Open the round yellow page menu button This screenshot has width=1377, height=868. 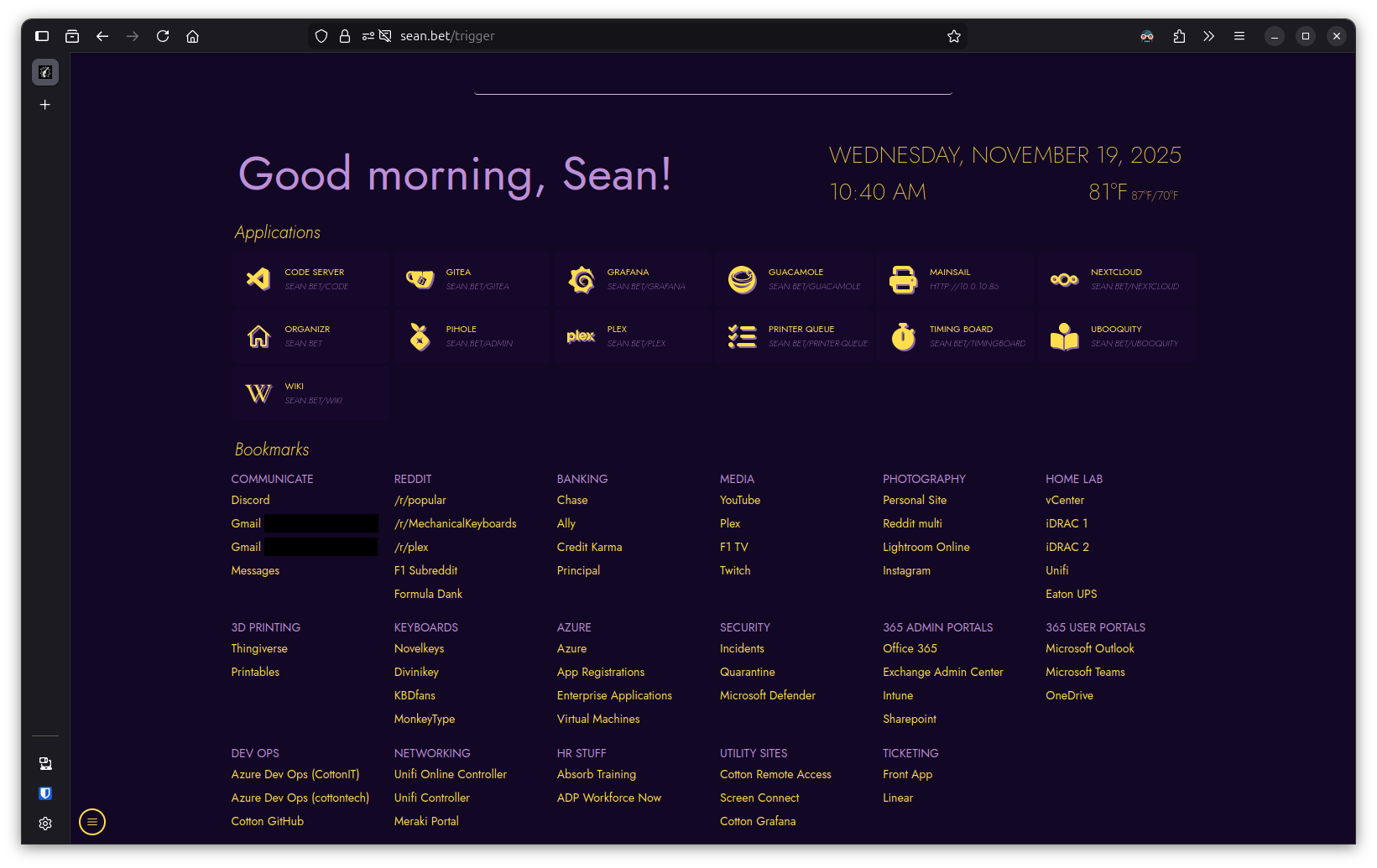coord(92,822)
